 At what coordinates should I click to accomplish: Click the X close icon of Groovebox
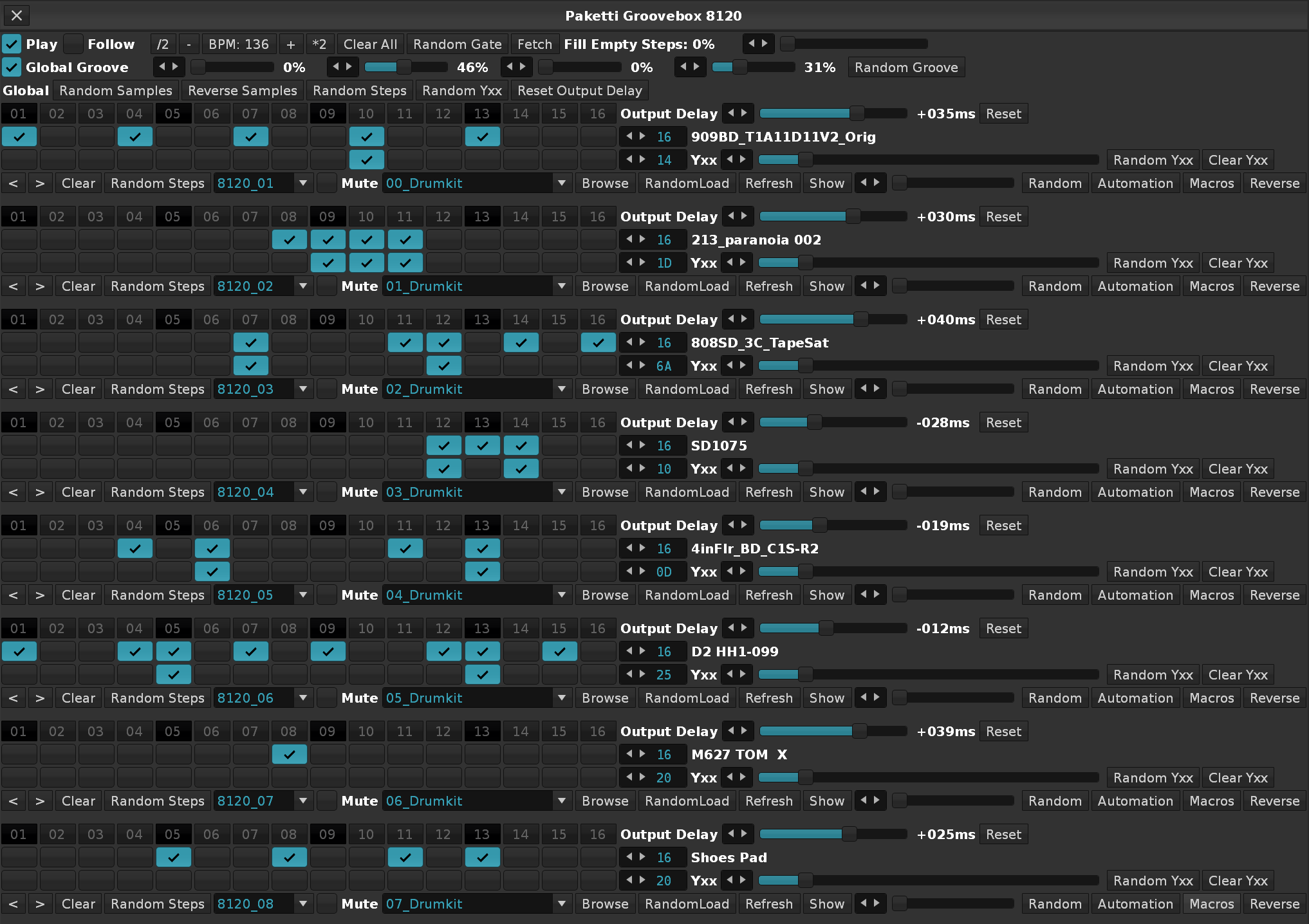(x=17, y=15)
